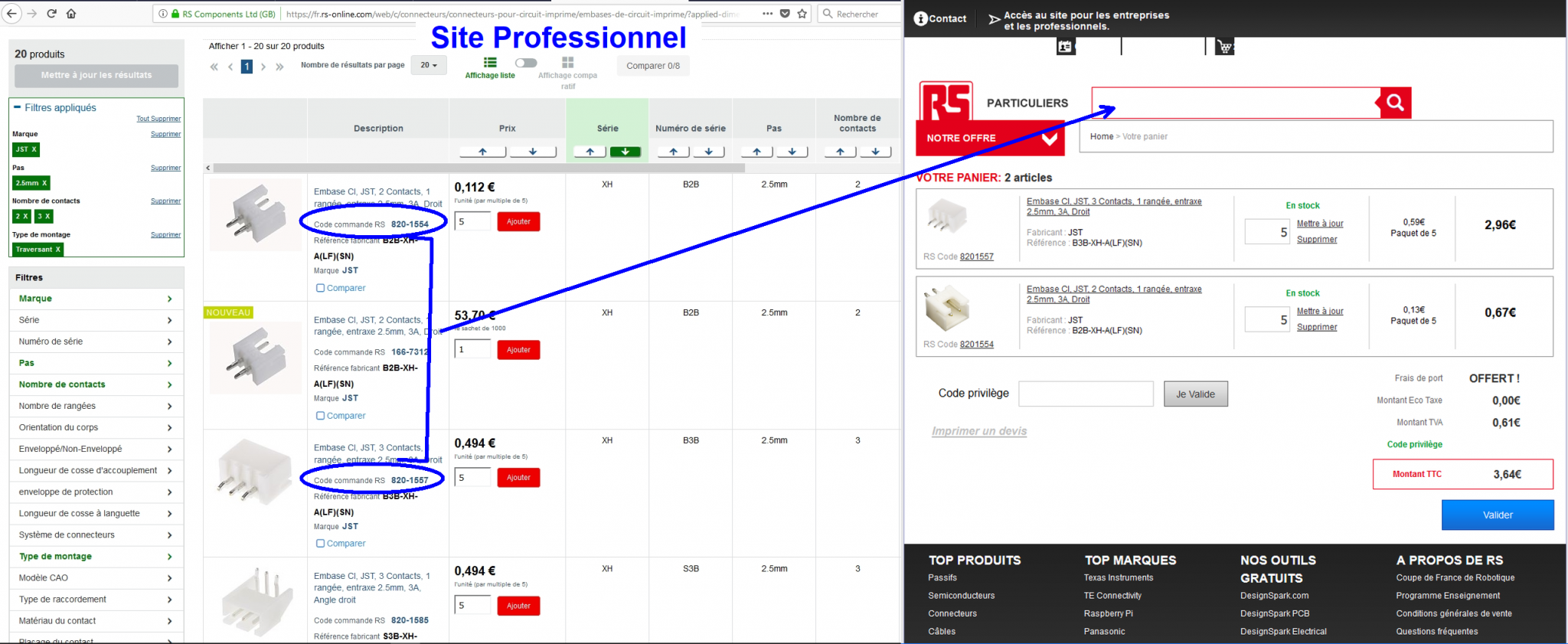Viewport: 1568px width, 644px height.
Task: Check Comparer for product 820-1554
Action: (x=321, y=288)
